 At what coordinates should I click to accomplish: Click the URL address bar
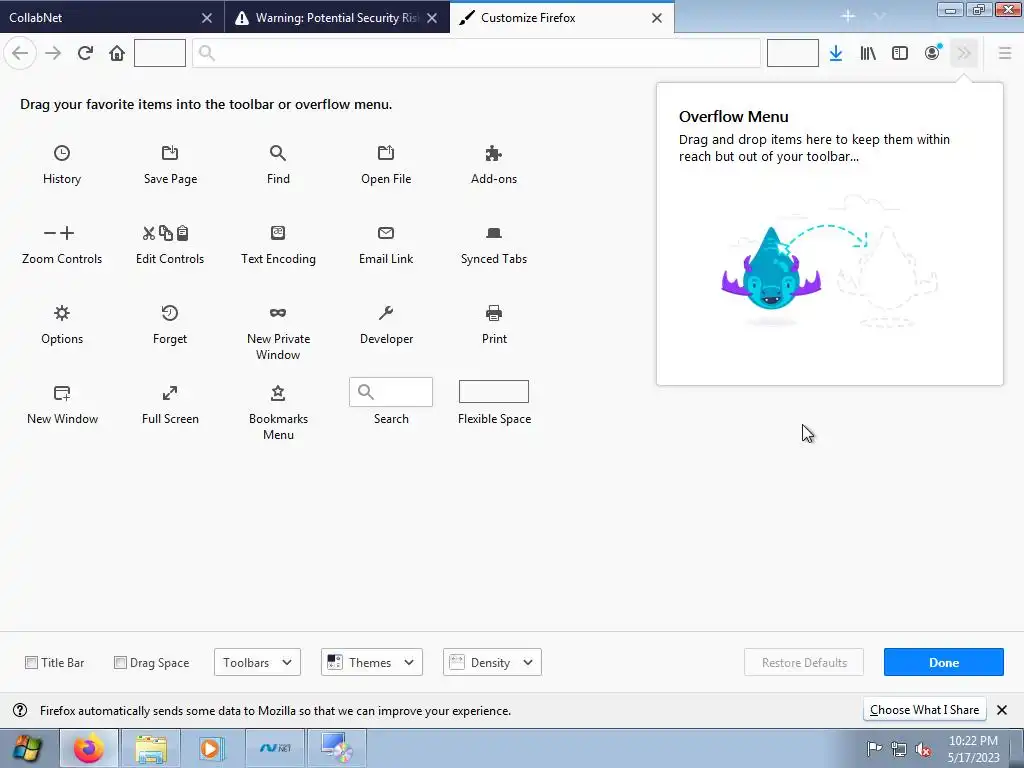476,53
